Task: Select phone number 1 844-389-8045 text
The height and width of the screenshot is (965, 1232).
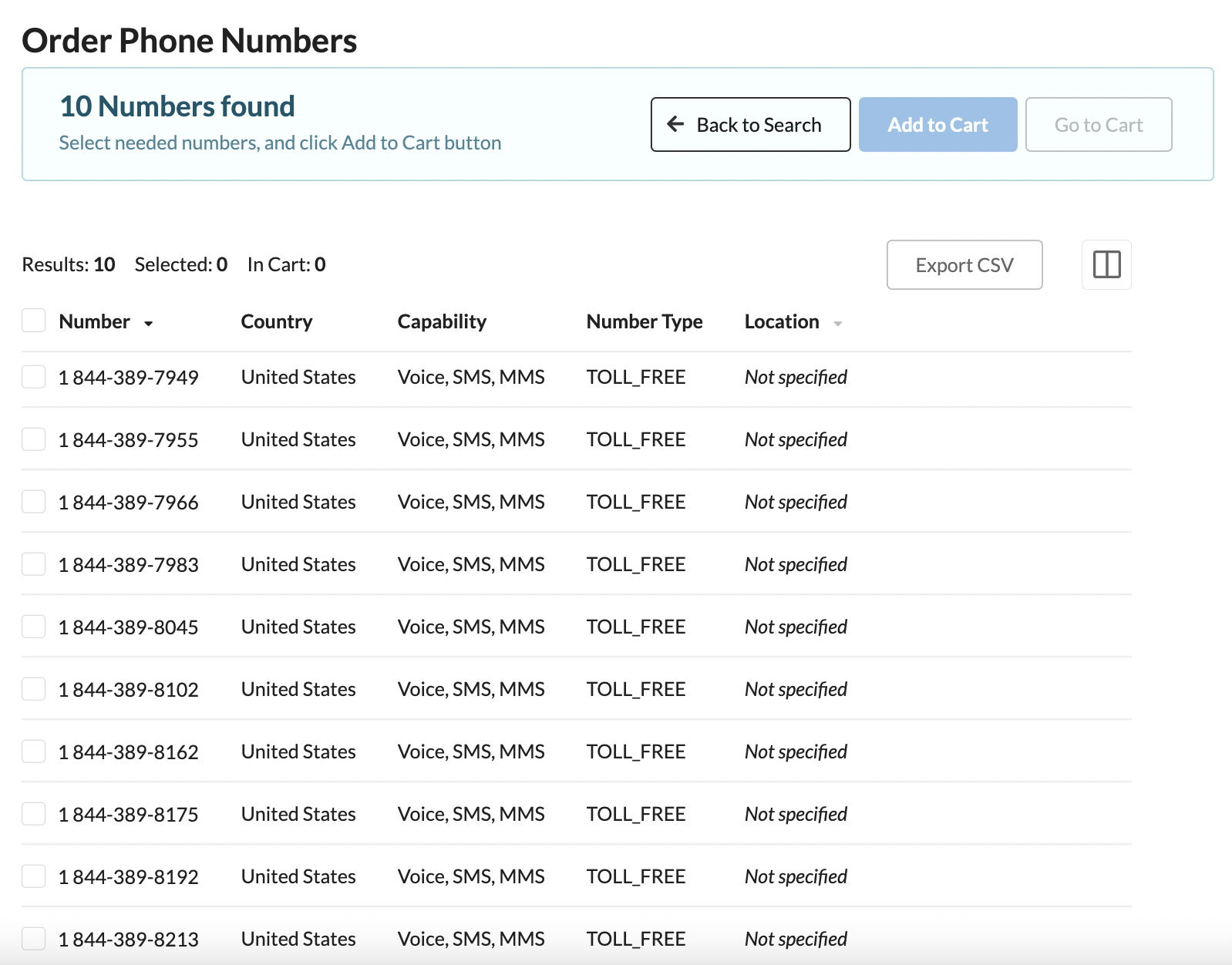Action: (129, 627)
